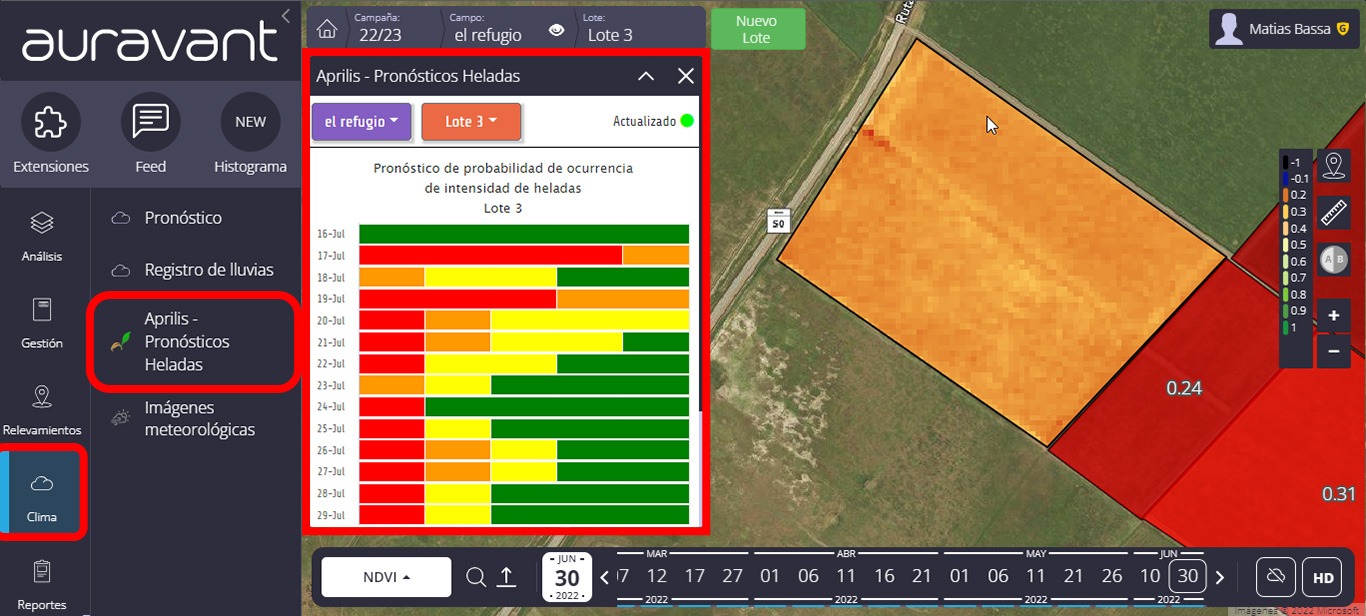The height and width of the screenshot is (616, 1366).
Task: Collapse the Pronósticos Heladas panel
Action: 646,75
